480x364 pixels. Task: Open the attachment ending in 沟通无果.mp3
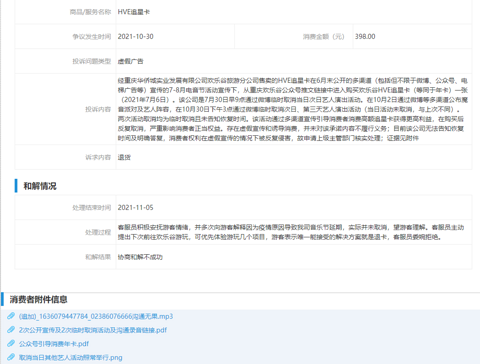[96, 316]
